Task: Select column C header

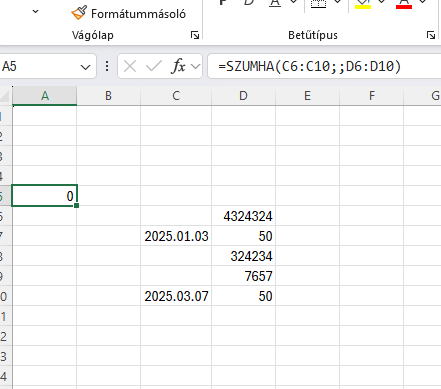Action: [176, 96]
